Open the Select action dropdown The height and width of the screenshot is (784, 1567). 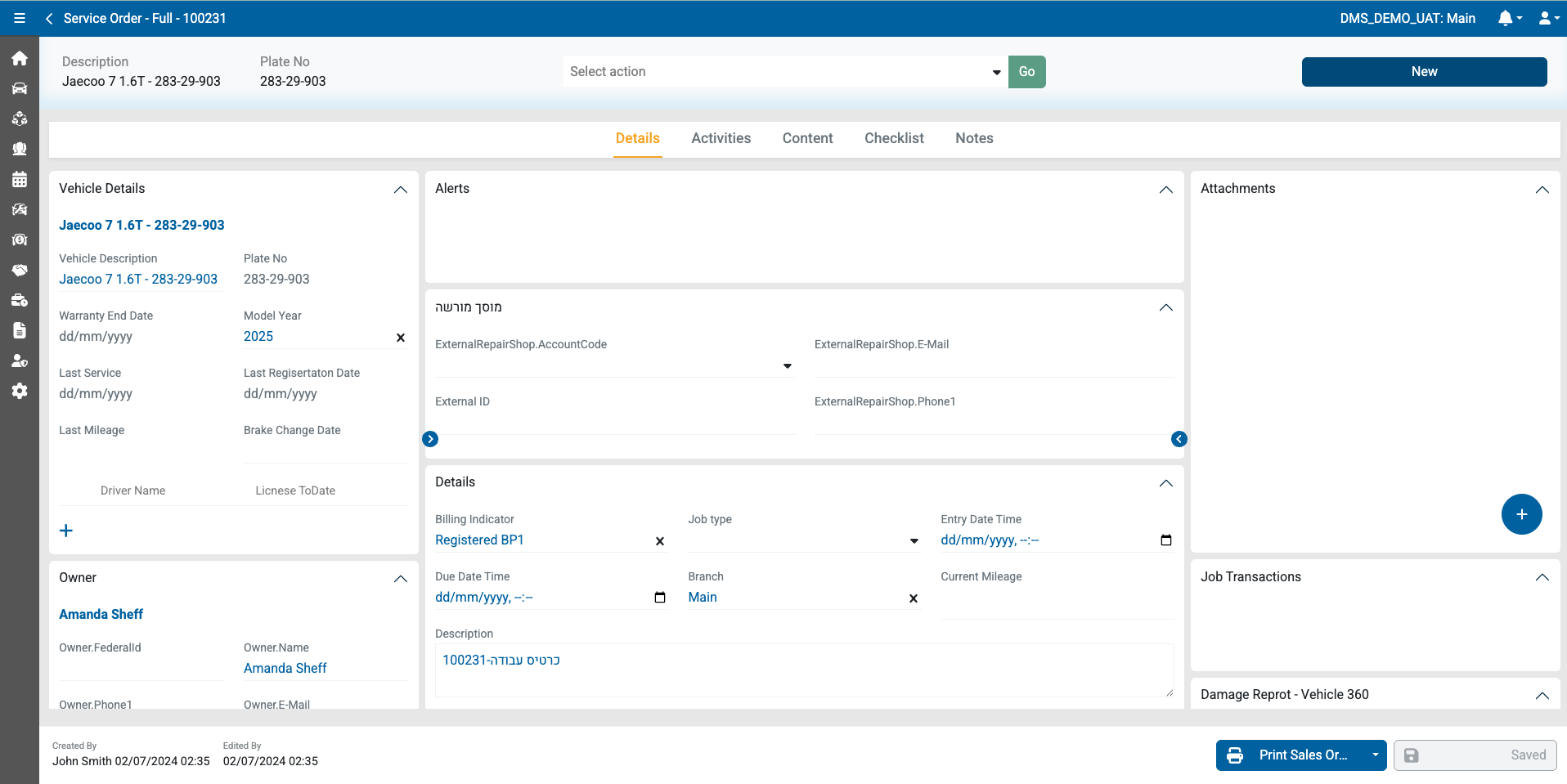tap(784, 72)
